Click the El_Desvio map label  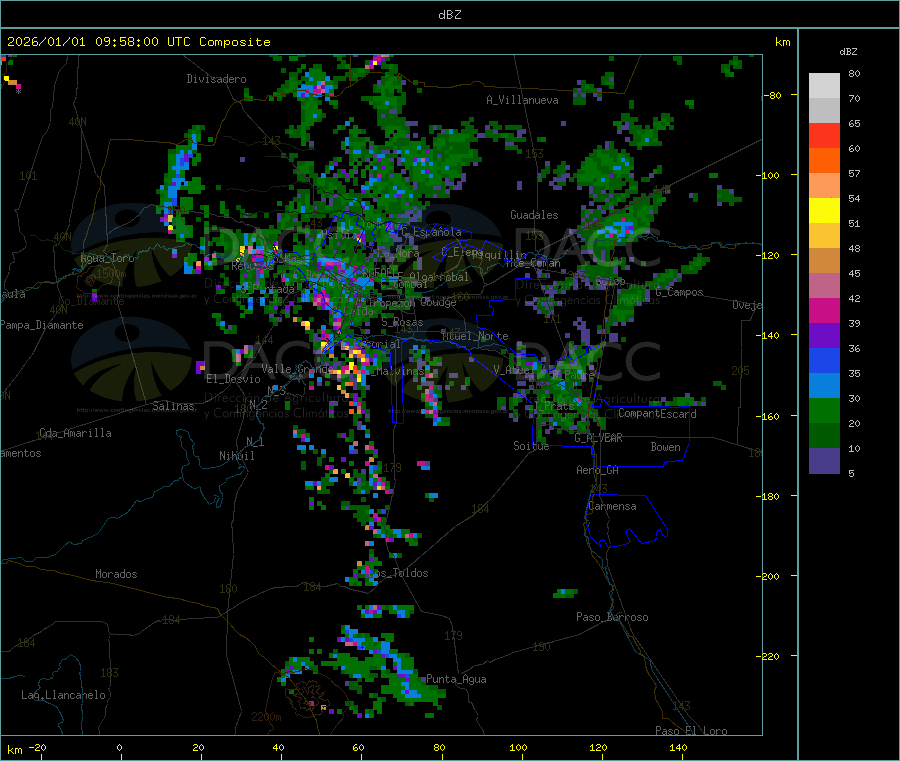[x=233, y=379]
